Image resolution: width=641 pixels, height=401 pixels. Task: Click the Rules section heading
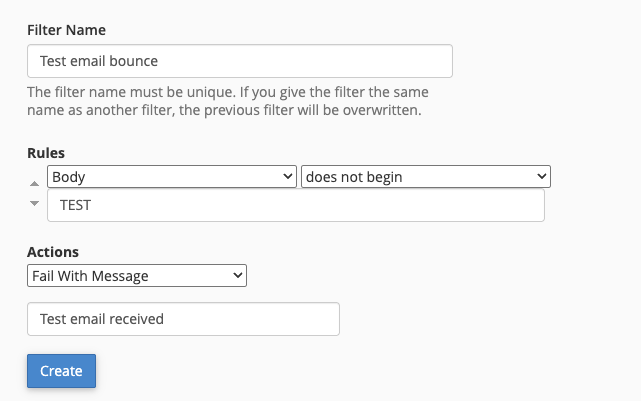click(46, 153)
